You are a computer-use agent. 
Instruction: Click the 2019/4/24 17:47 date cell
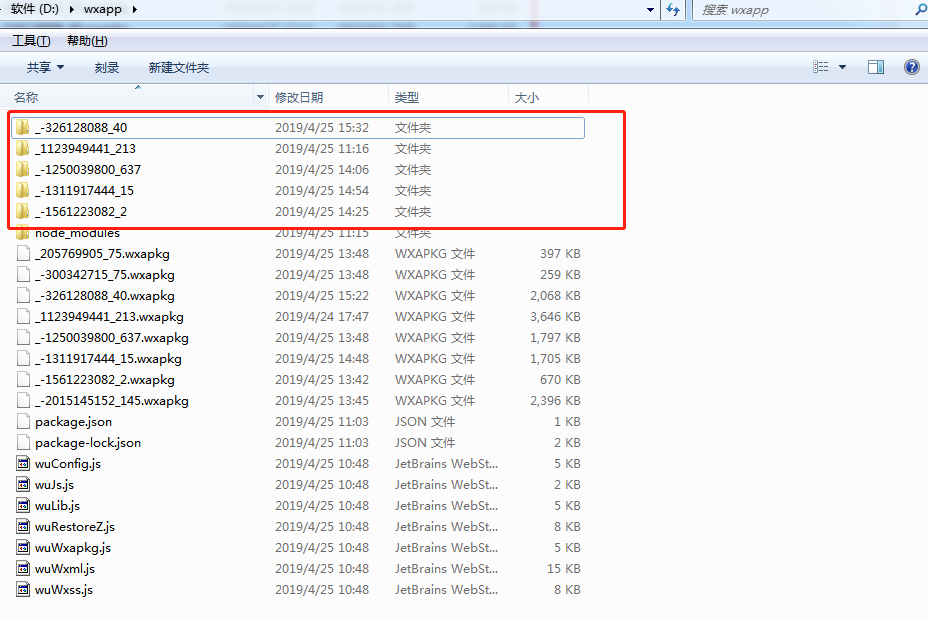(322, 317)
